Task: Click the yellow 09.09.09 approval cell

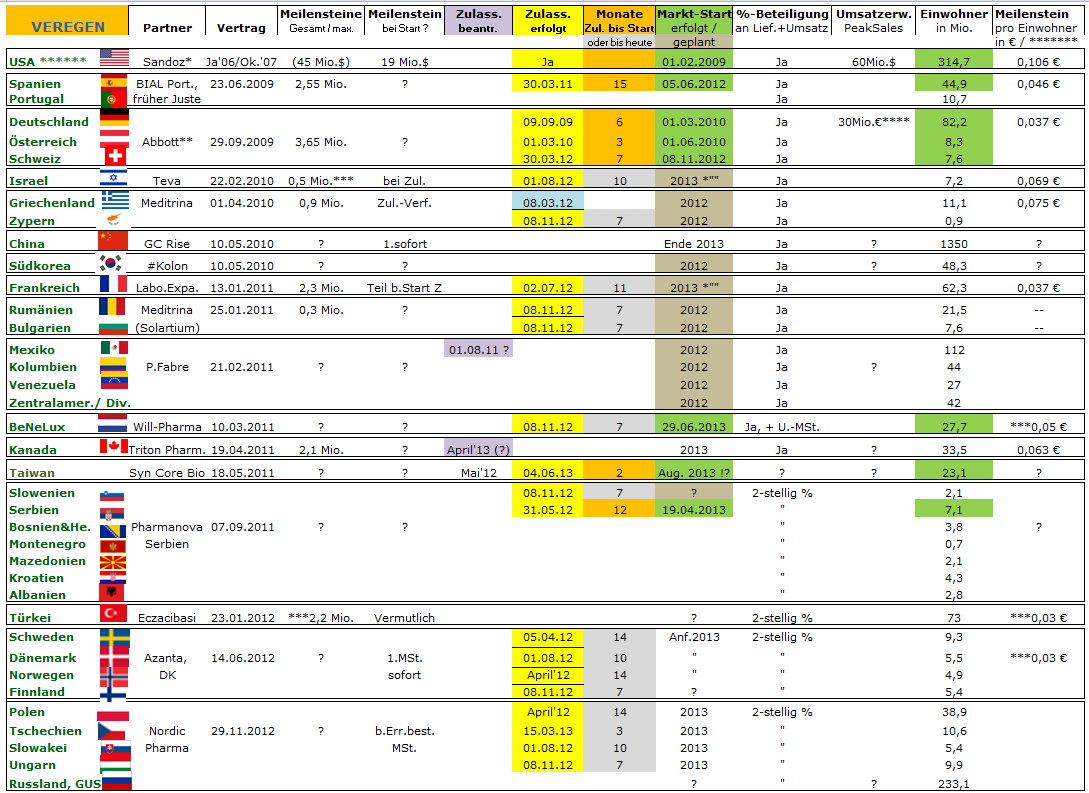Action: [x=548, y=122]
